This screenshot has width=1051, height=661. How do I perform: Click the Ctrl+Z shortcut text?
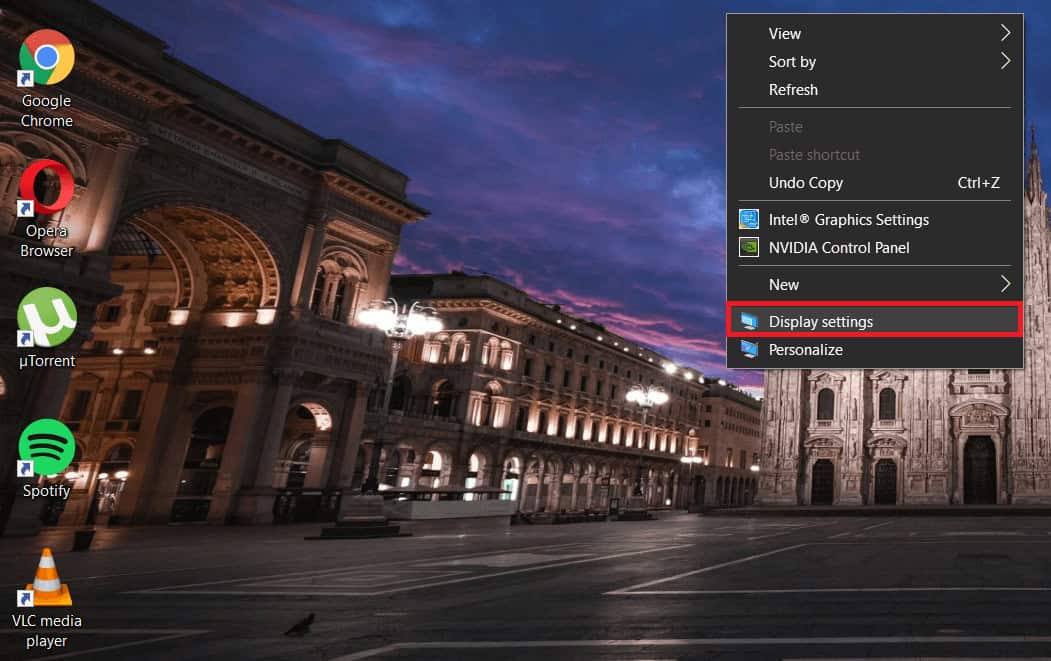978,182
